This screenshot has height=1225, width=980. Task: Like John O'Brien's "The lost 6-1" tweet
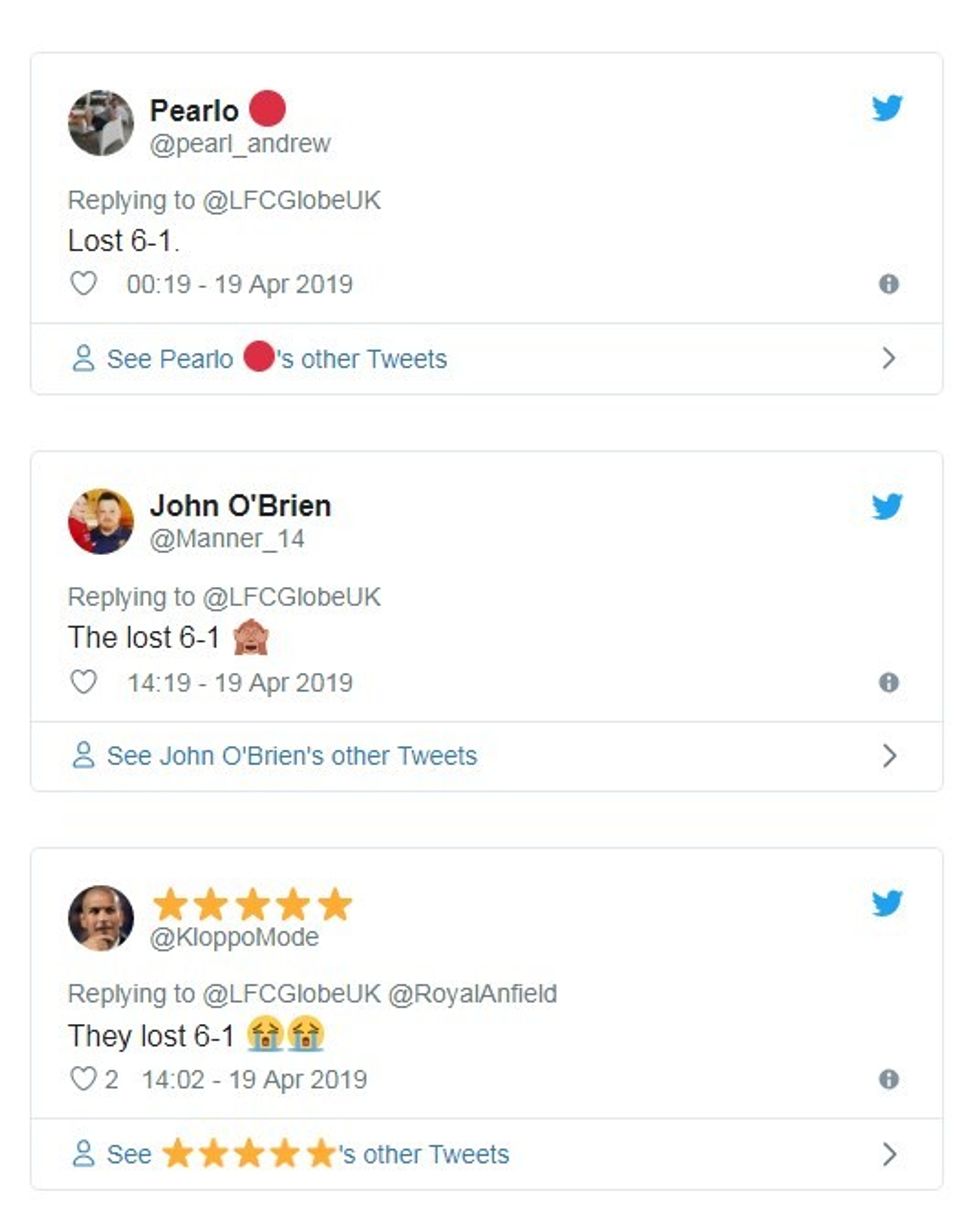click(83, 682)
